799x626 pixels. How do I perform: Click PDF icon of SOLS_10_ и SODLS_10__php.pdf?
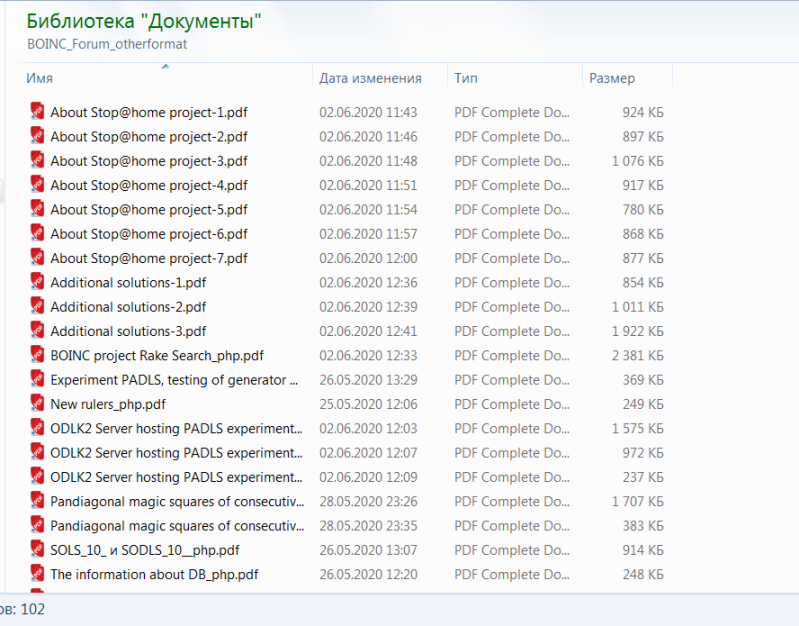click(x=37, y=549)
